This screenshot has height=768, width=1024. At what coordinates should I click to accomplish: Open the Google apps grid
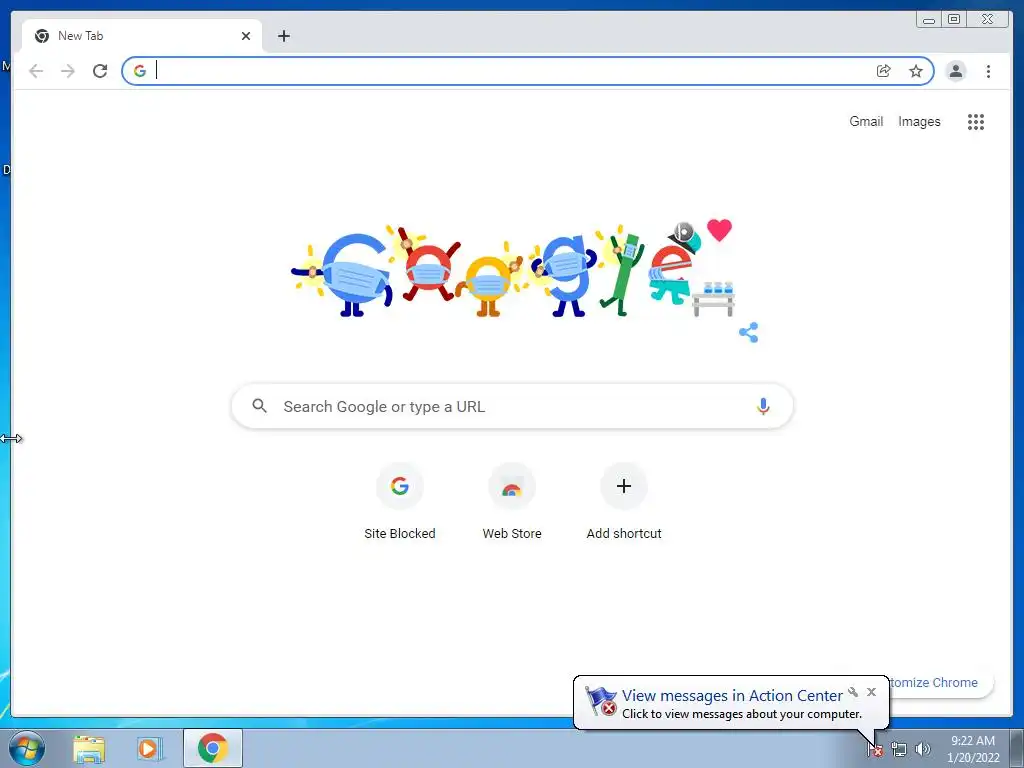point(976,121)
